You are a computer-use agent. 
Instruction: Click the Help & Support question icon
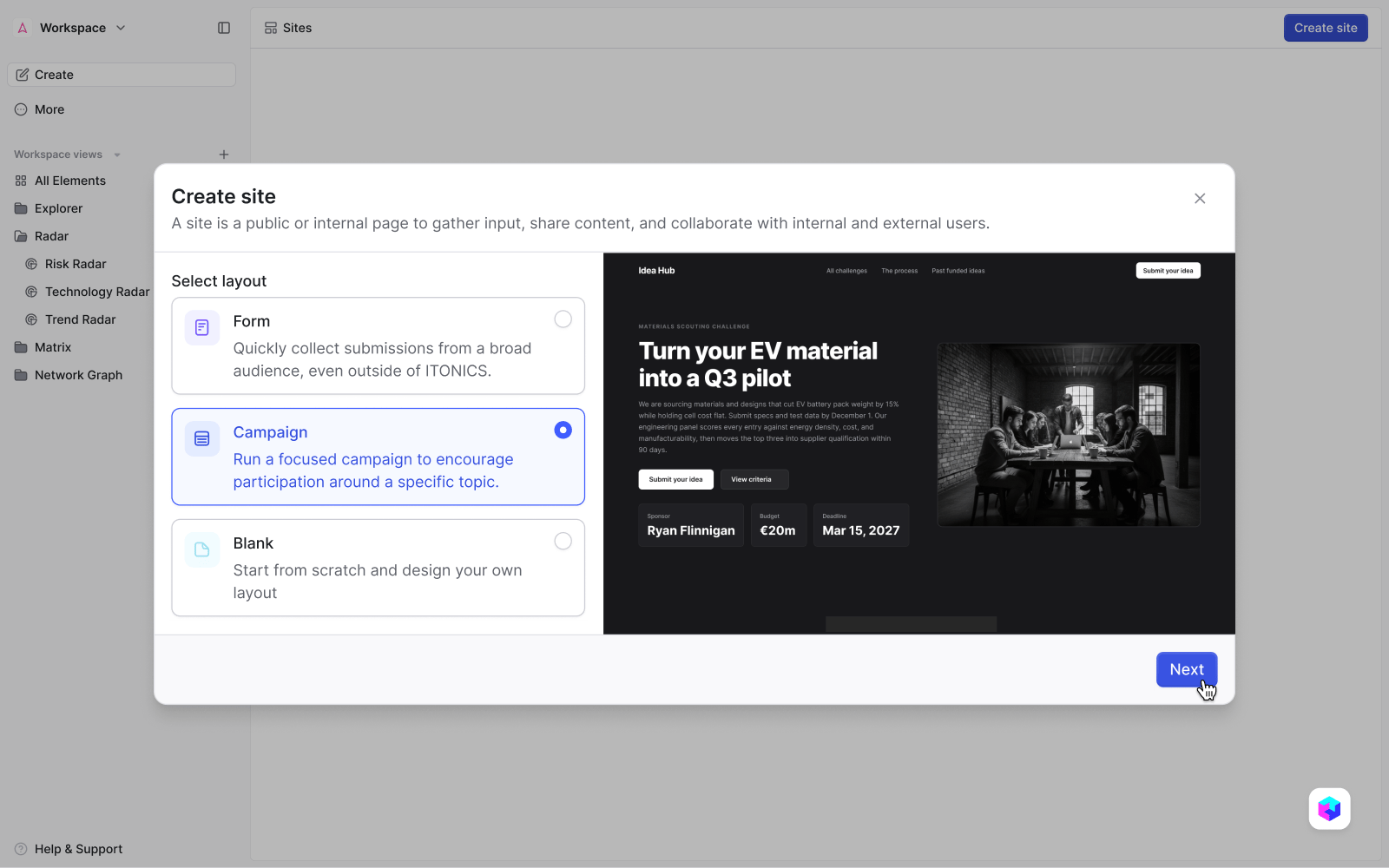coord(21,849)
